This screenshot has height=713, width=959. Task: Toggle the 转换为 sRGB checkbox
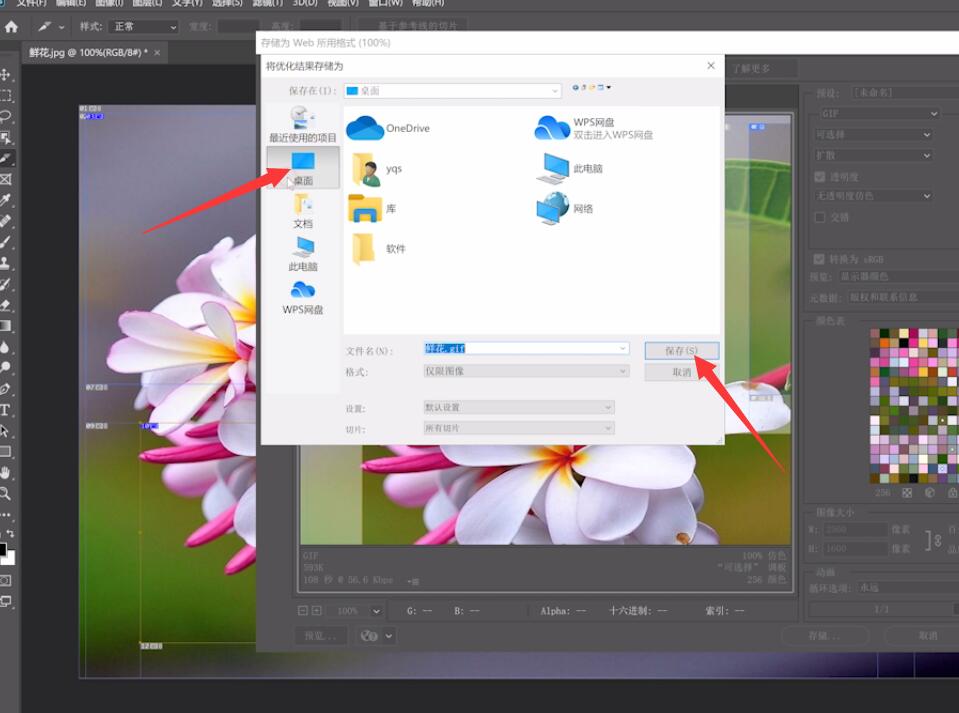pos(819,259)
